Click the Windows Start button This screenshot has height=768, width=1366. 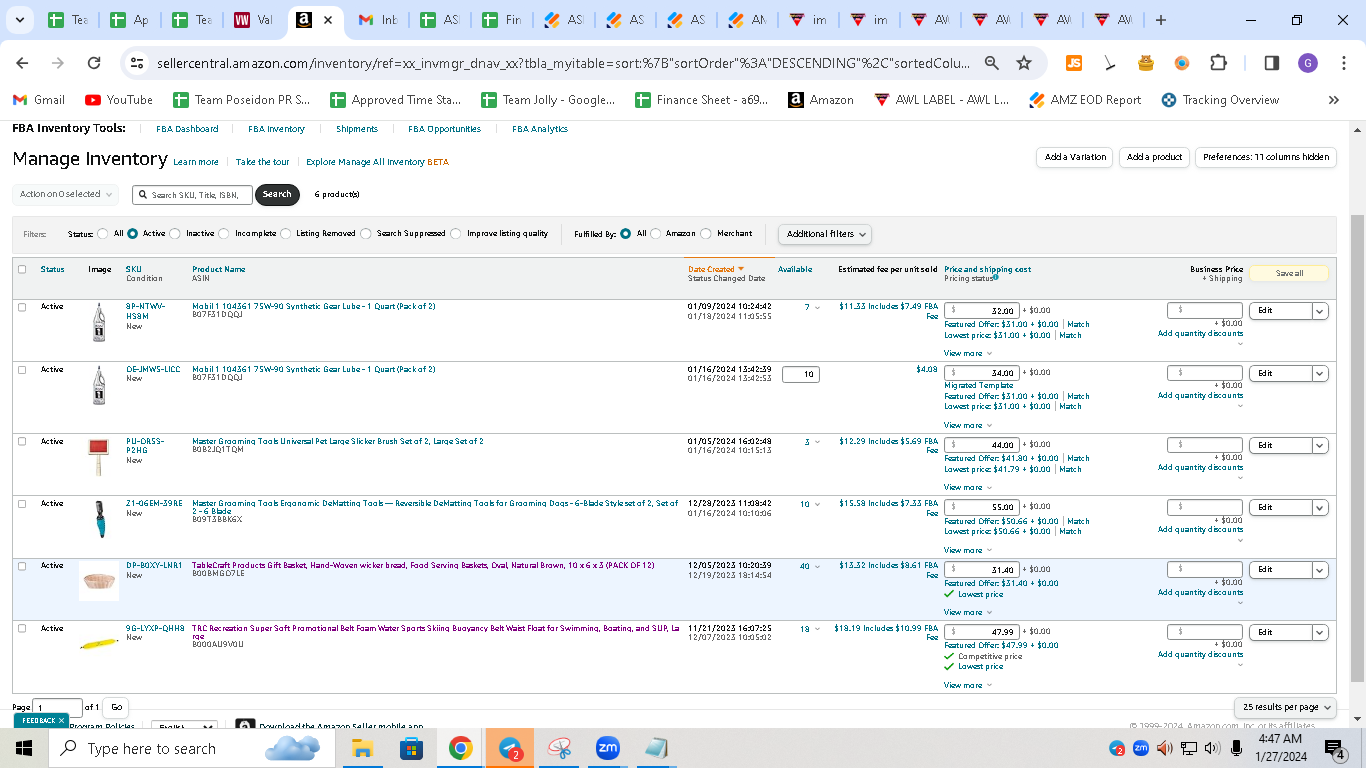click(x=23, y=748)
